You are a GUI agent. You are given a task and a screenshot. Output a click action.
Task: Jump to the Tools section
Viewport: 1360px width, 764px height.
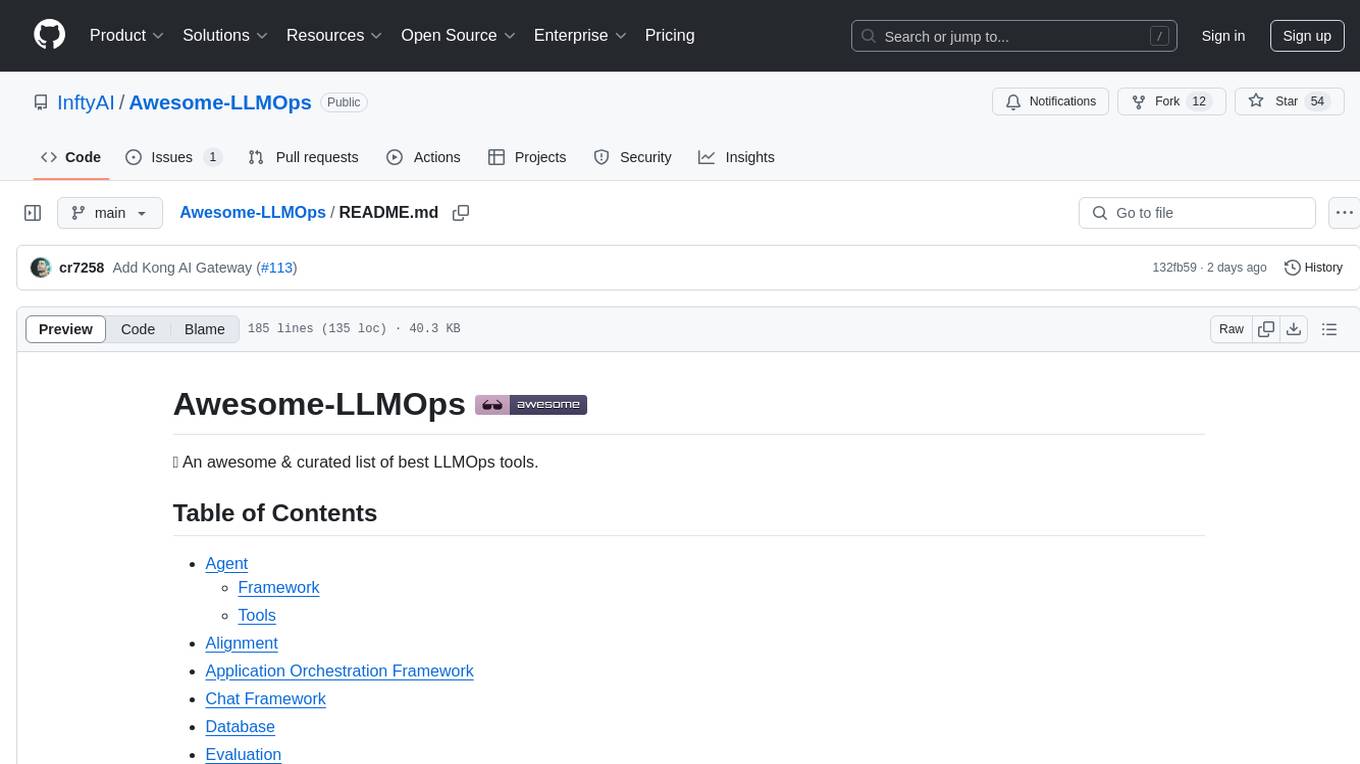(256, 615)
